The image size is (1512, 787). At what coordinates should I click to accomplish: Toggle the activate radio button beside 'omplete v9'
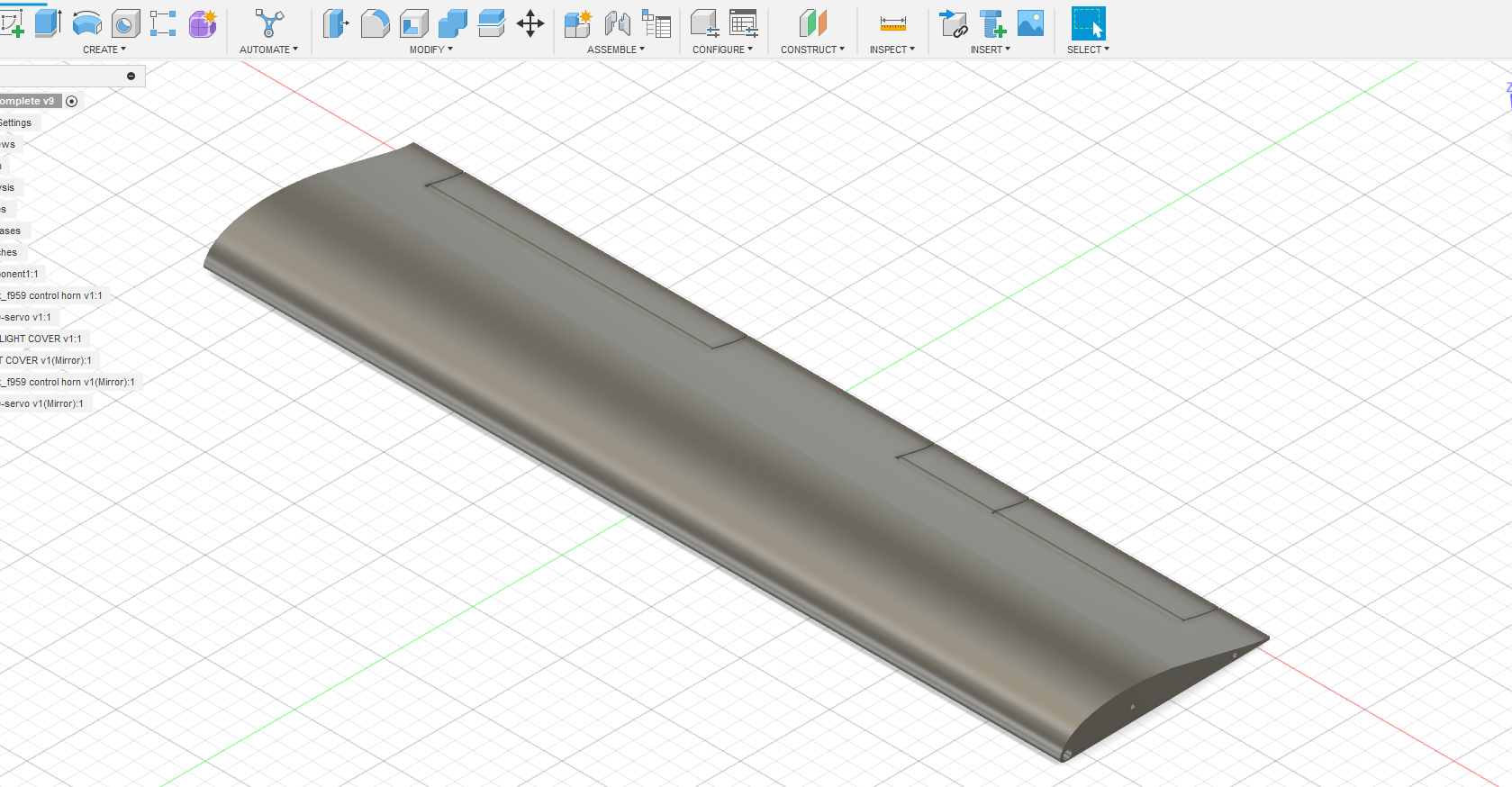tap(72, 101)
